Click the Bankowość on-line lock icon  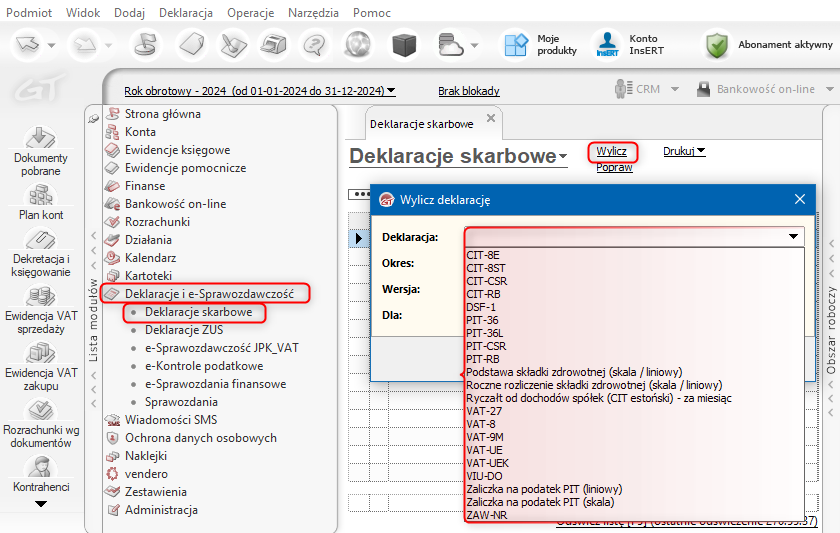[703, 89]
